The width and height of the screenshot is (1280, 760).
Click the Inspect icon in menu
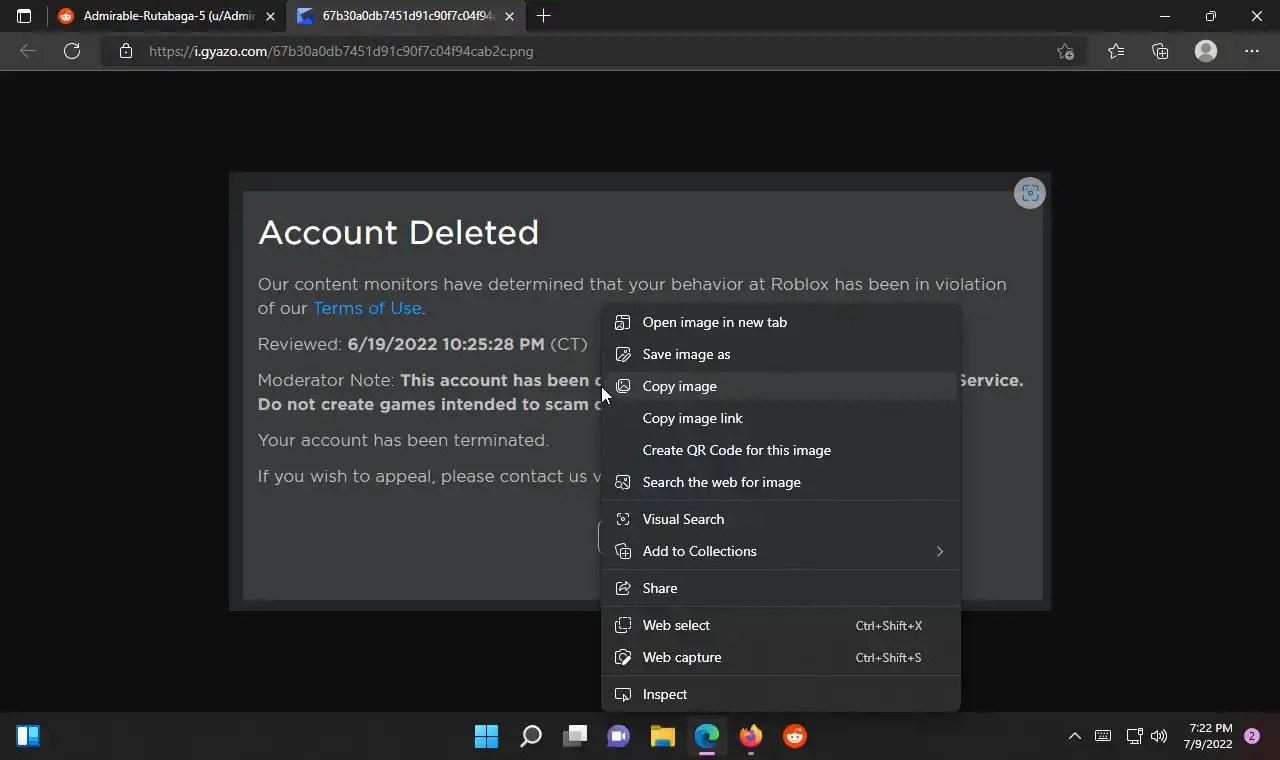(623, 694)
